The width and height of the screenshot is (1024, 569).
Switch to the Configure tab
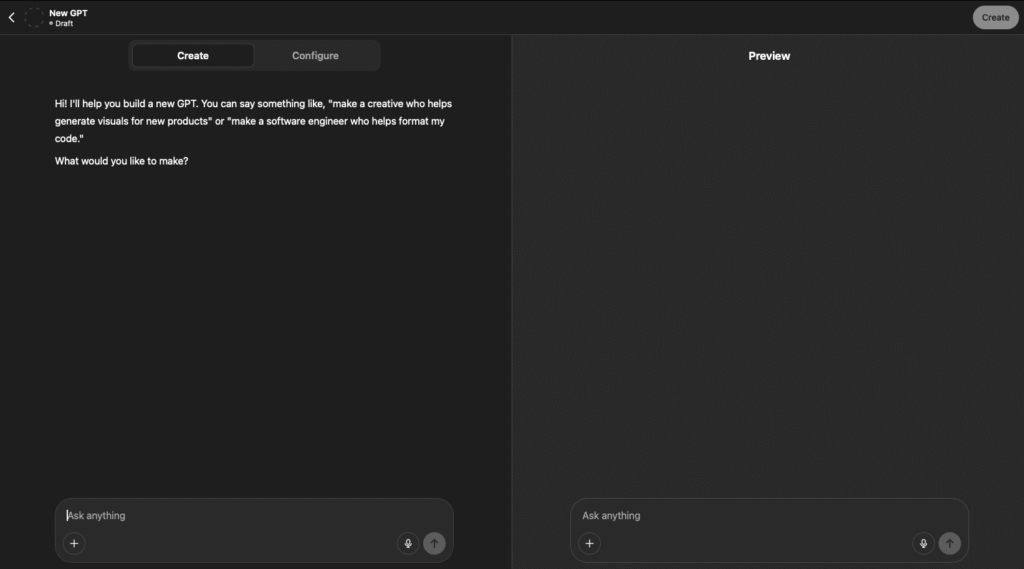(x=315, y=56)
